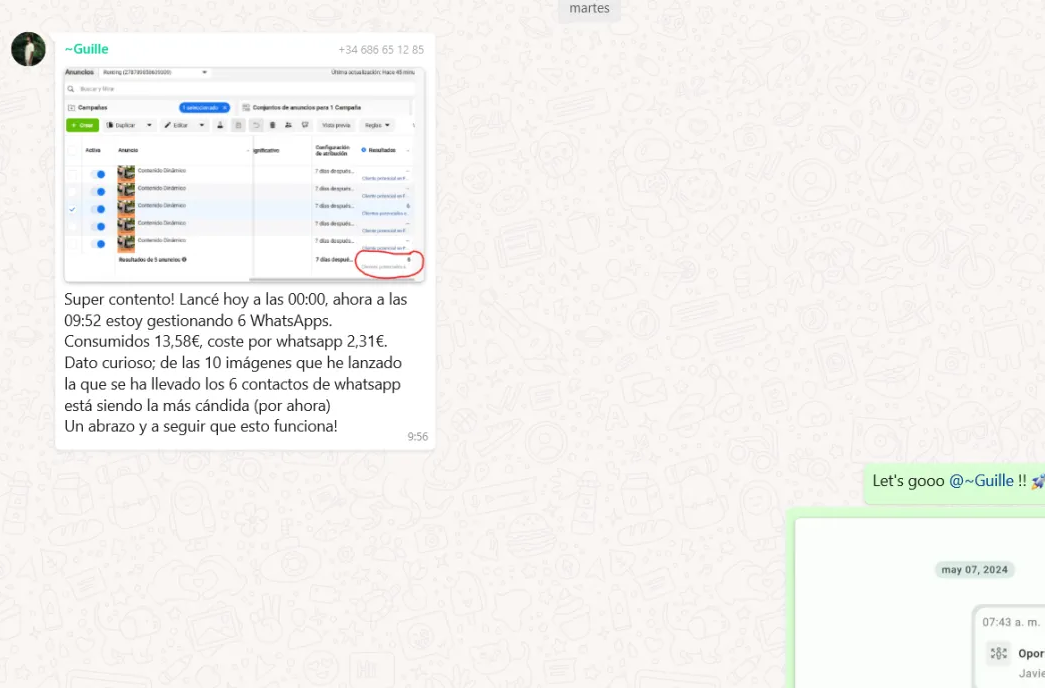This screenshot has height=688, width=1045.
Task: Click the A/B test flask icon beside Editar
Action: 220,125
